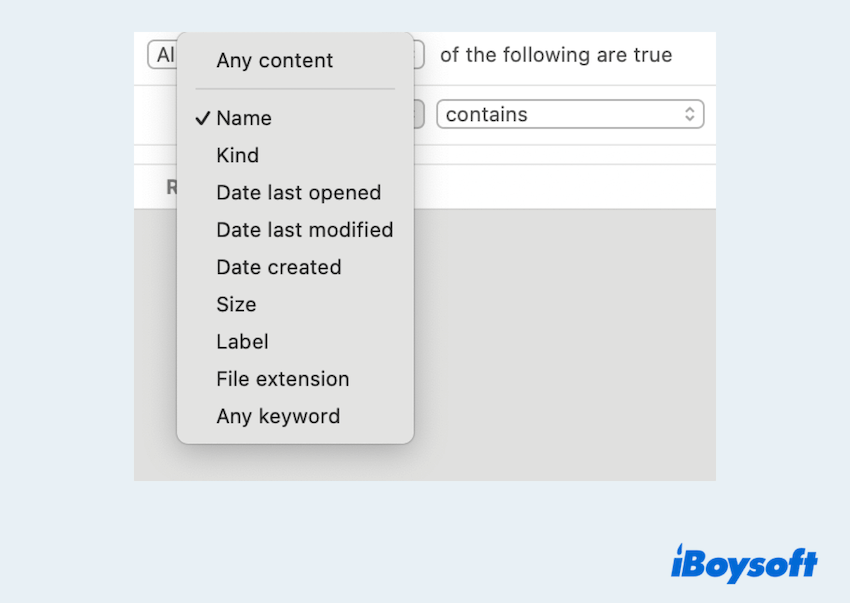Choose Any keyword at menu bottom
850x603 pixels.
[278, 417]
